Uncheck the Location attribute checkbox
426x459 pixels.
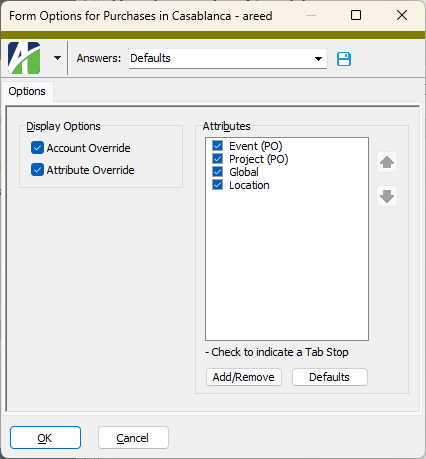[x=218, y=185]
